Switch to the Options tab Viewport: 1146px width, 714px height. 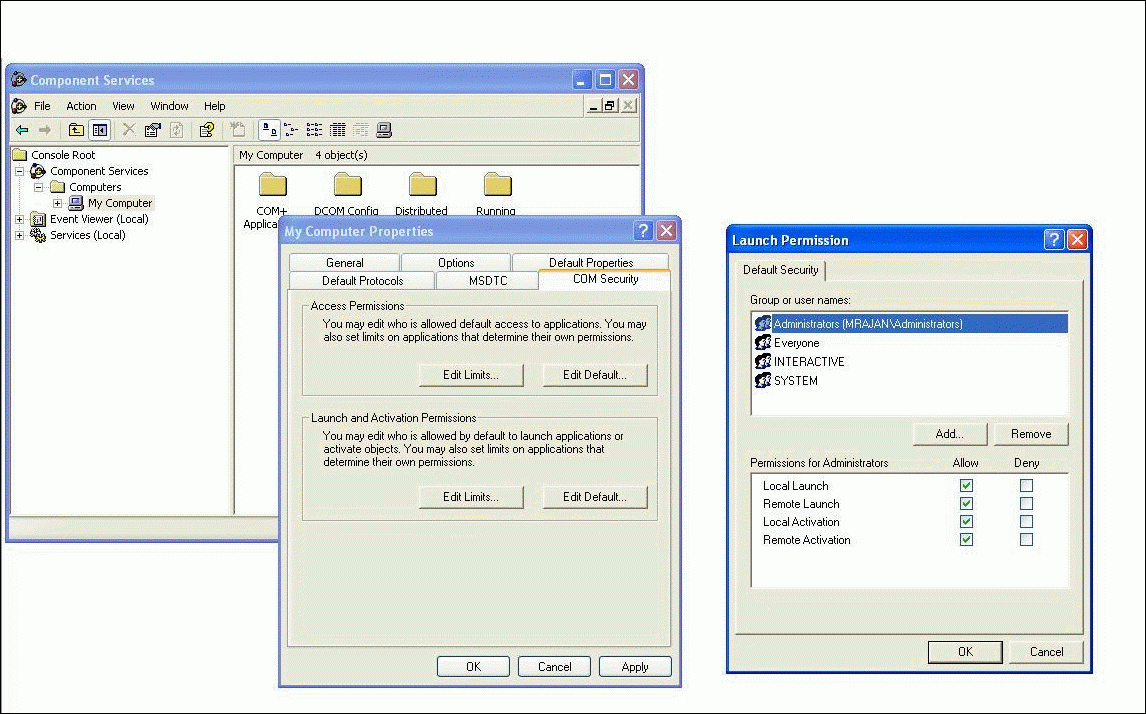pos(456,262)
